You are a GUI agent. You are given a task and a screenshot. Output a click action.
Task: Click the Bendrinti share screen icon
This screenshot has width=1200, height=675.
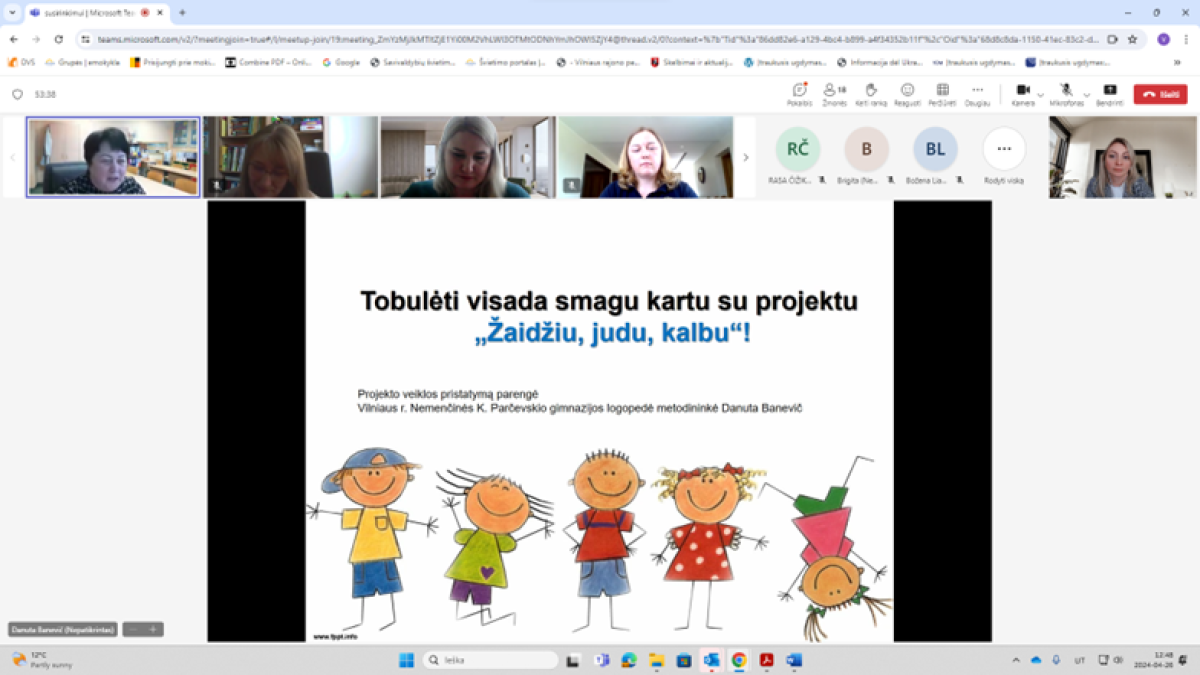pos(1109,91)
